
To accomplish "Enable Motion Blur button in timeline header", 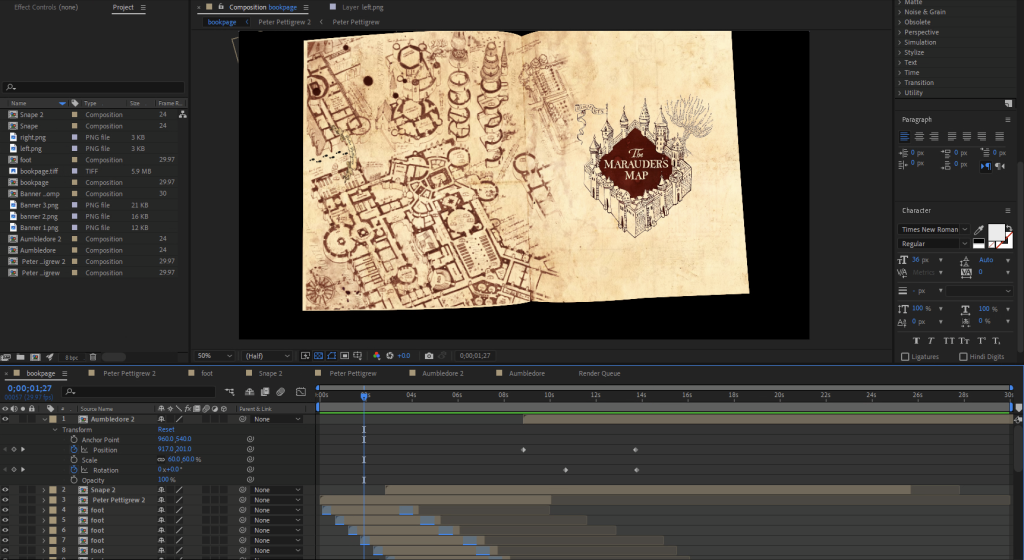I will tap(280, 392).
